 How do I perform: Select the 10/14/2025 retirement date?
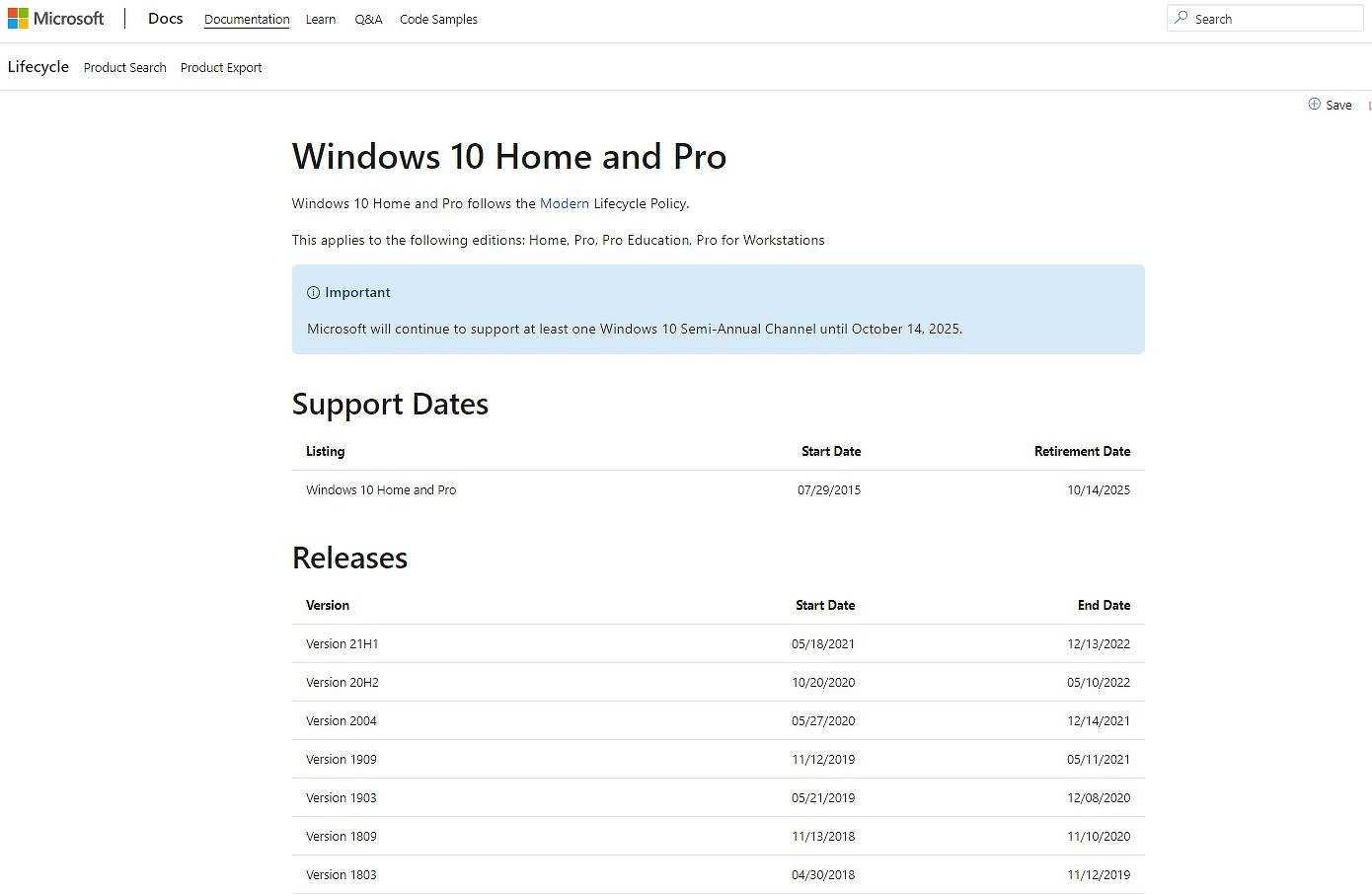[1099, 489]
